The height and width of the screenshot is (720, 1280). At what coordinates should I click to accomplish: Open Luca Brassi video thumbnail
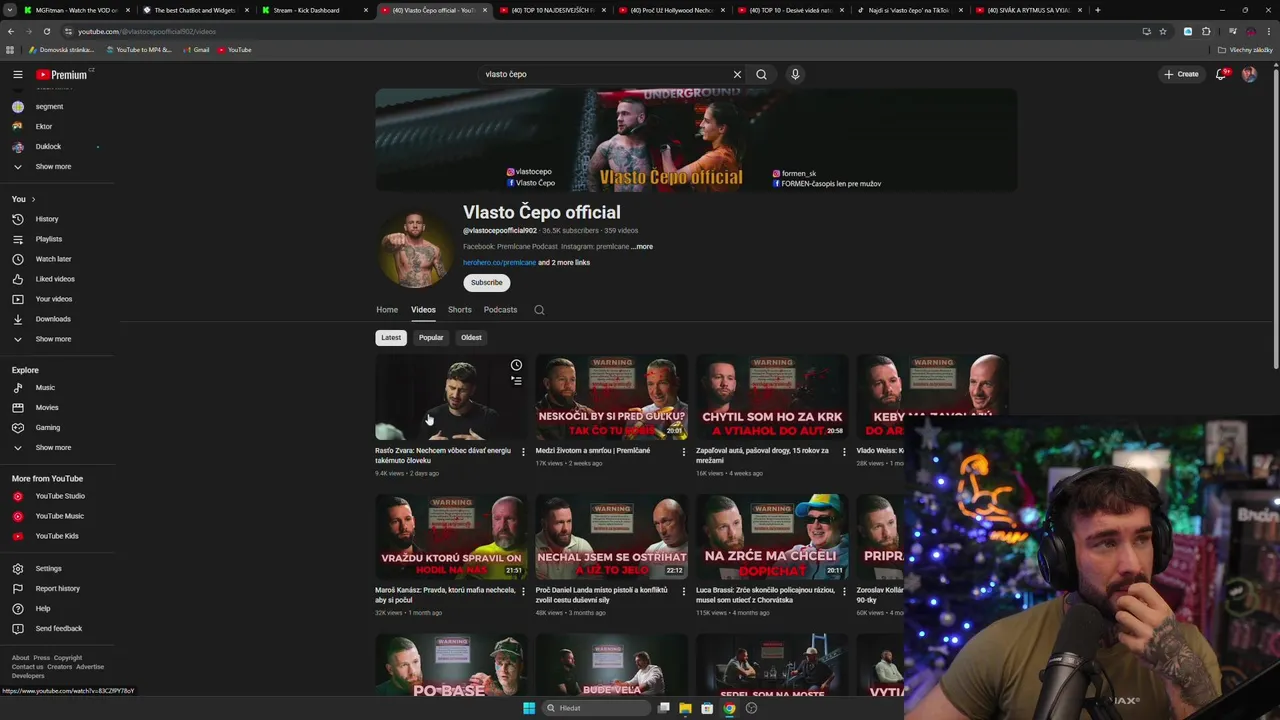click(772, 537)
